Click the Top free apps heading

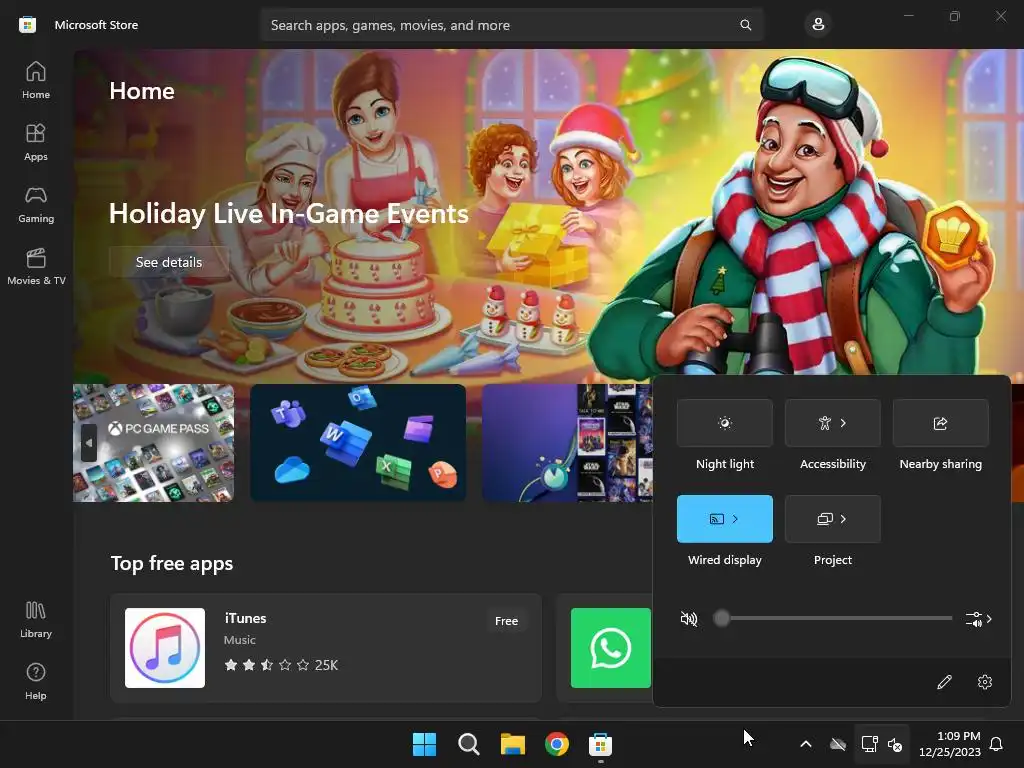172,563
